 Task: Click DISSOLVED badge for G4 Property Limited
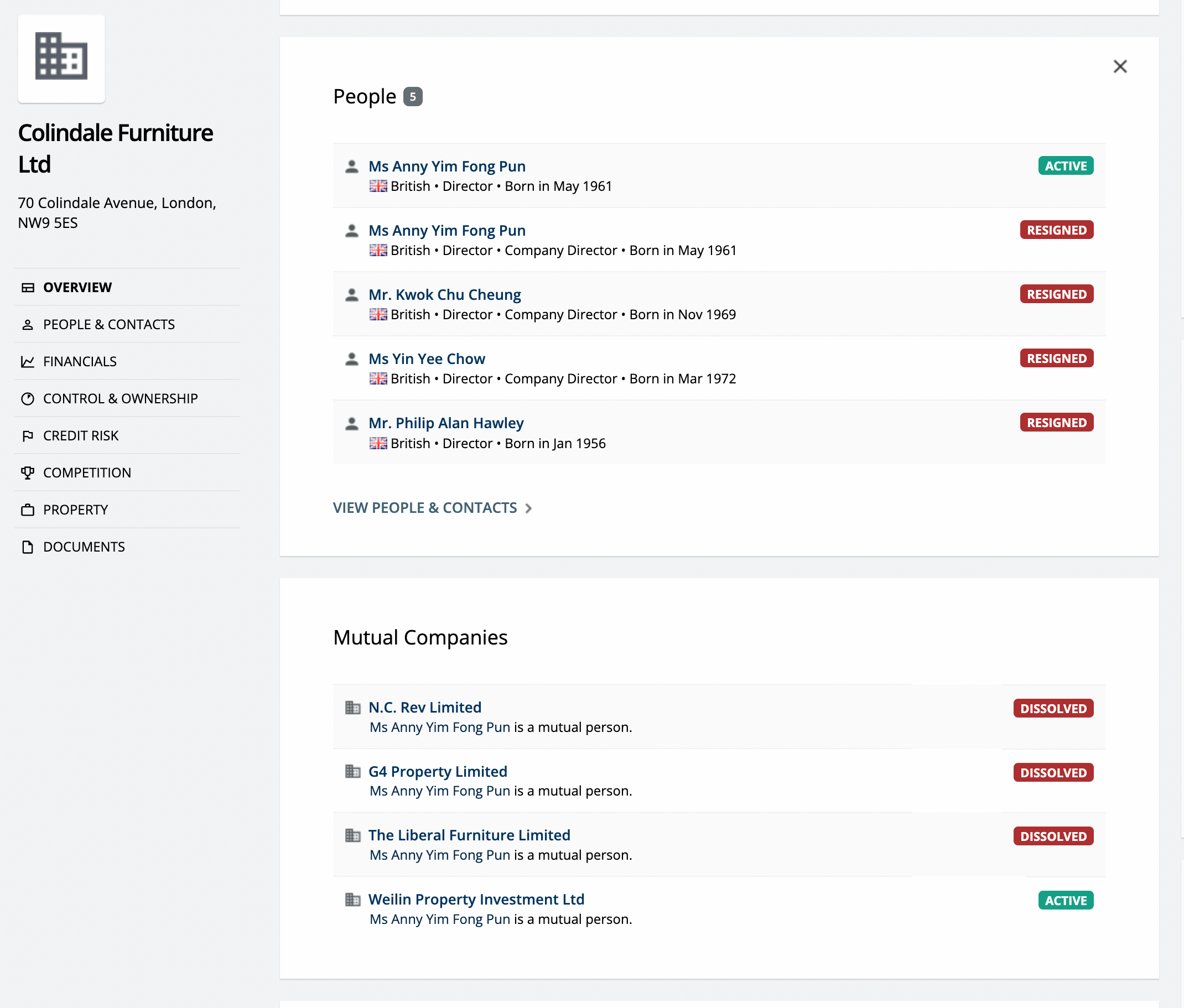[x=1053, y=772]
